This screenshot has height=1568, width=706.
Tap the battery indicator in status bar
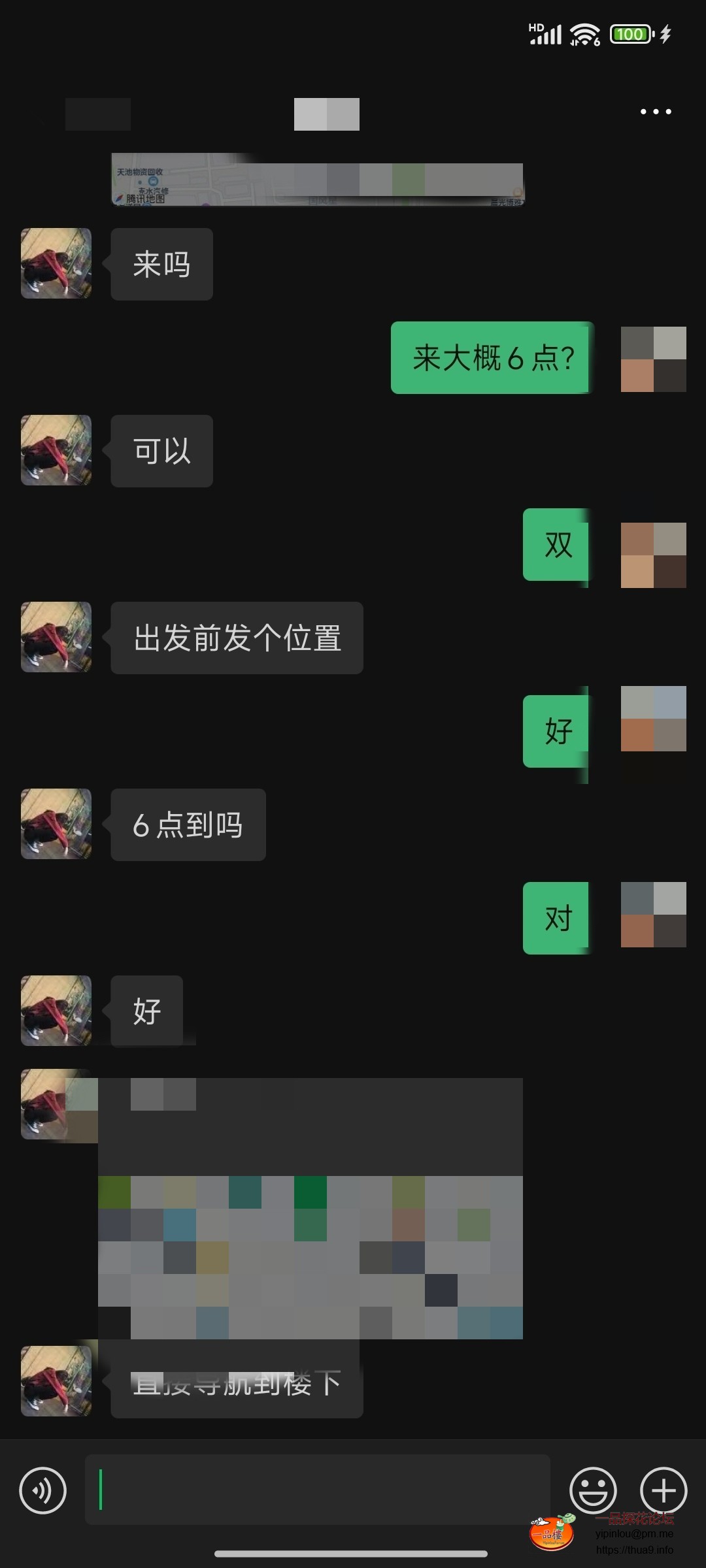[631, 34]
